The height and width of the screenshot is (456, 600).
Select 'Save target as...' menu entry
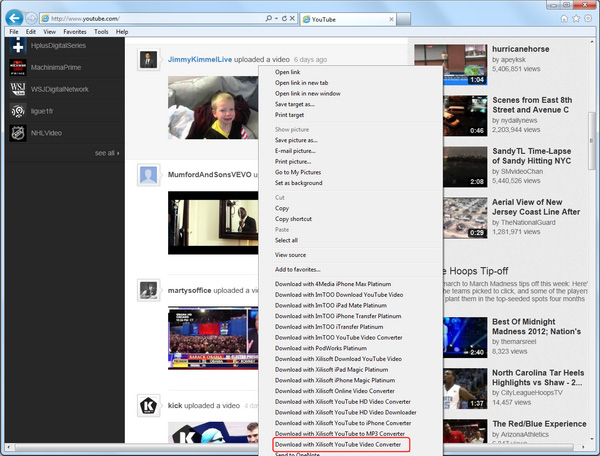pos(294,104)
